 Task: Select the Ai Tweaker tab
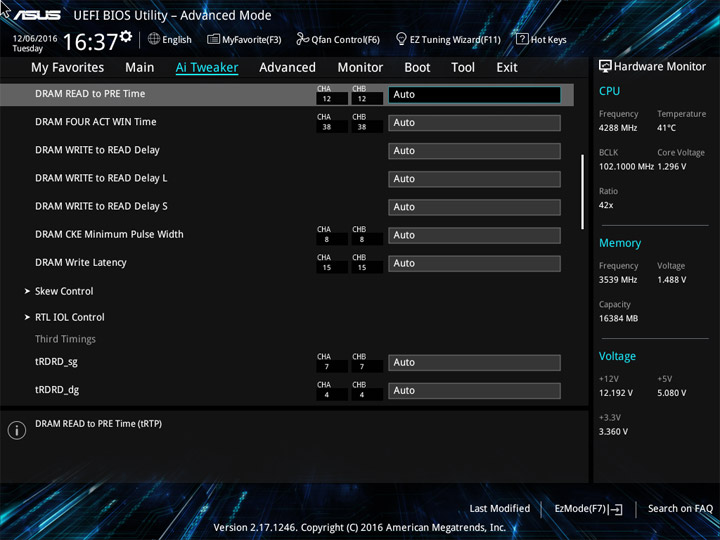pos(207,68)
